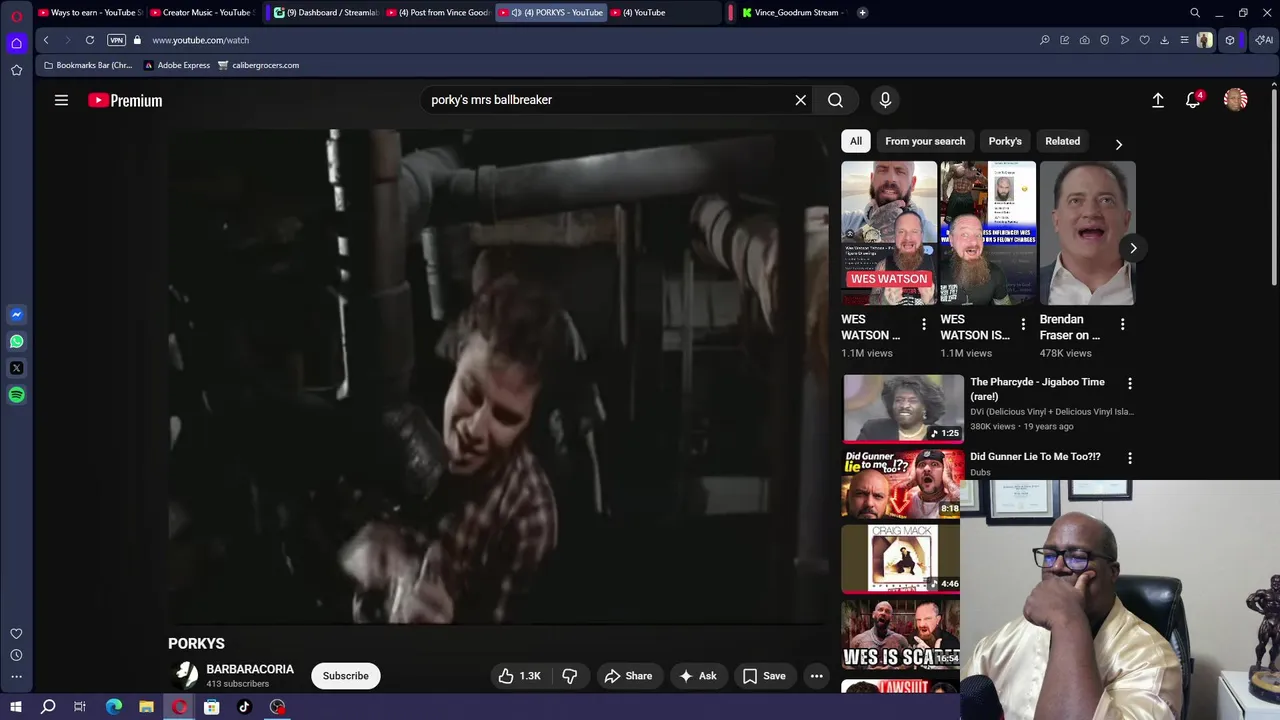The width and height of the screenshot is (1280, 720).
Task: Switch to Post from Vince Goodrum tab
Action: click(x=437, y=13)
